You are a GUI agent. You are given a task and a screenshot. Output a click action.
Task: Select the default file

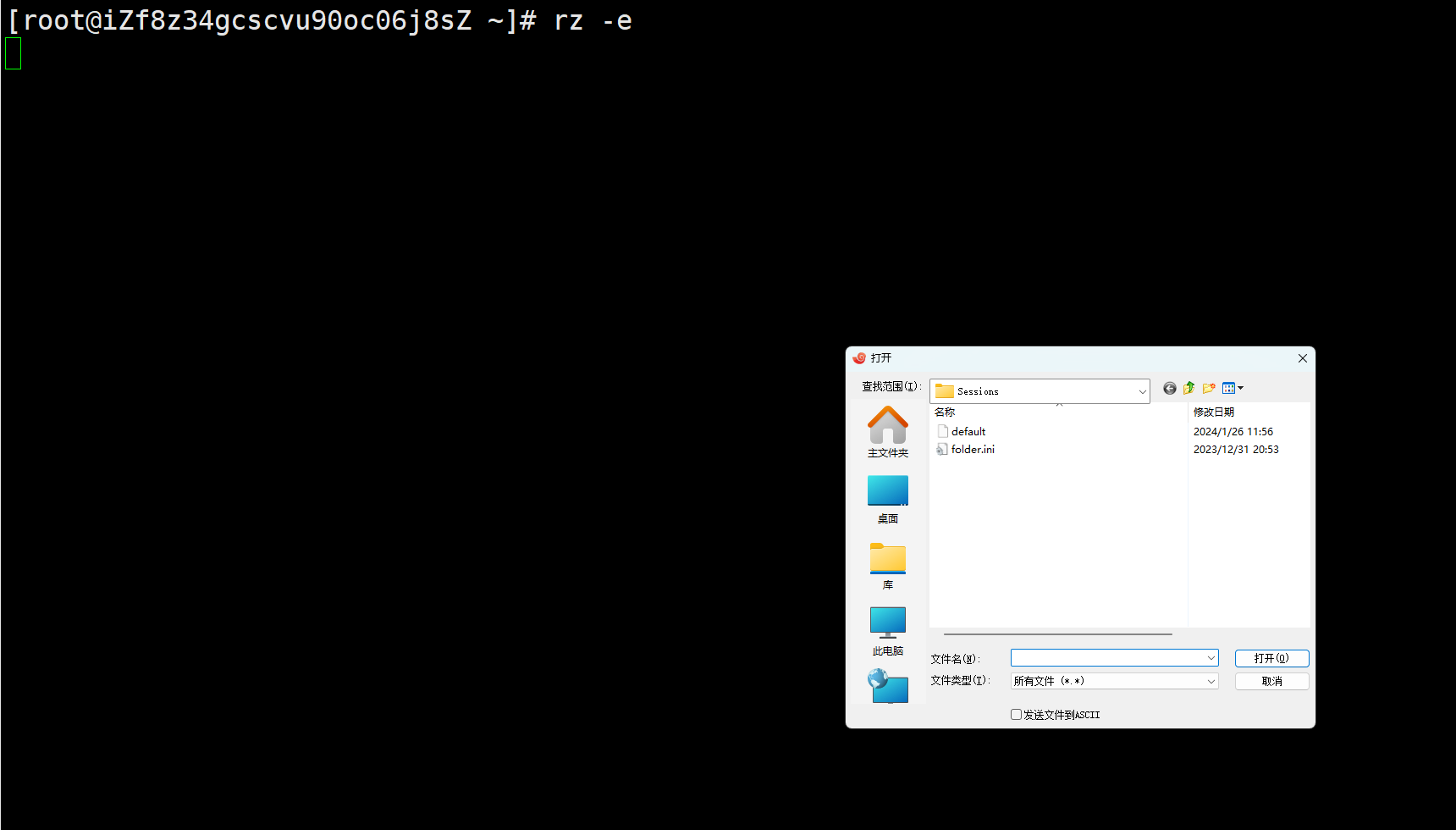(961, 431)
